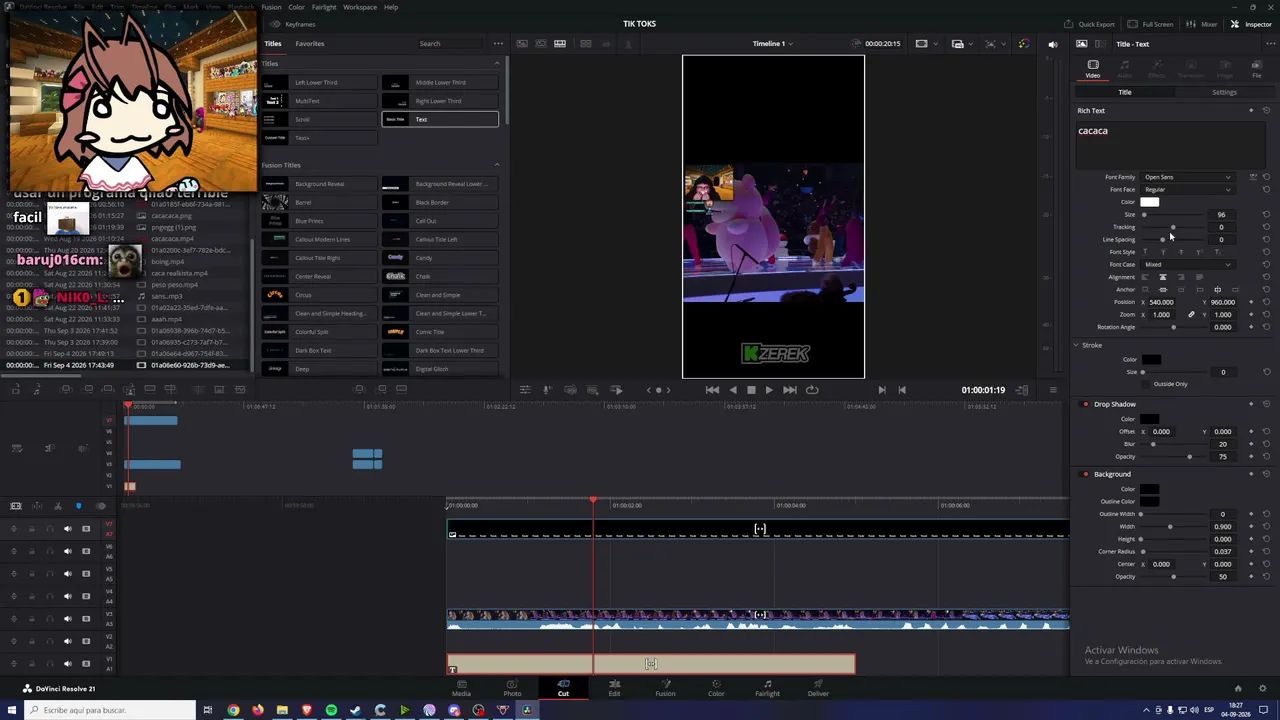Switch to the Color page icon
The height and width of the screenshot is (720, 1280).
[x=716, y=687]
